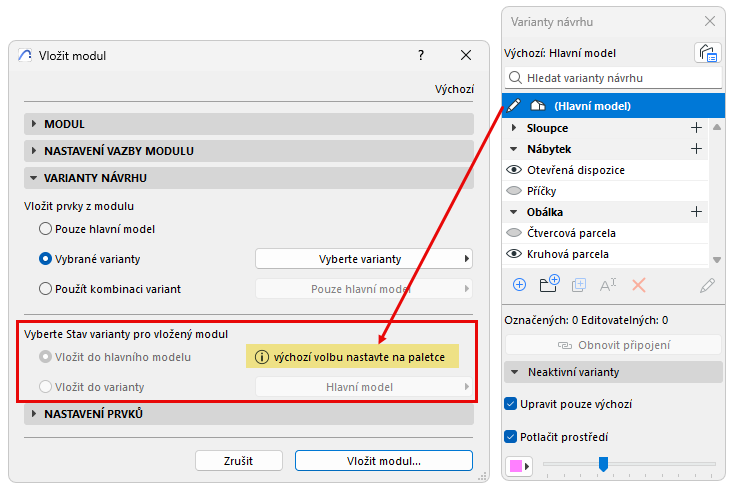
Task: Hide the Otevřená dispozice option
Action: pyautogui.click(x=514, y=170)
